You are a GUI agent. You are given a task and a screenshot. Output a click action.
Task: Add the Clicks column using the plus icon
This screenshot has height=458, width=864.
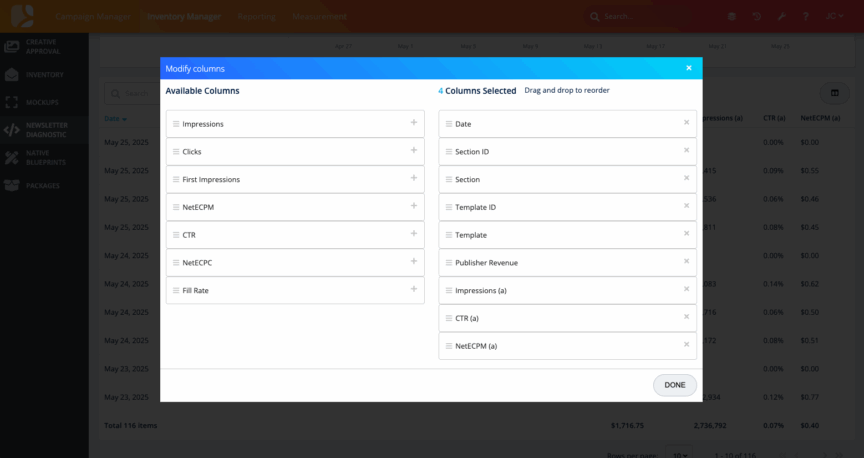[x=413, y=151]
